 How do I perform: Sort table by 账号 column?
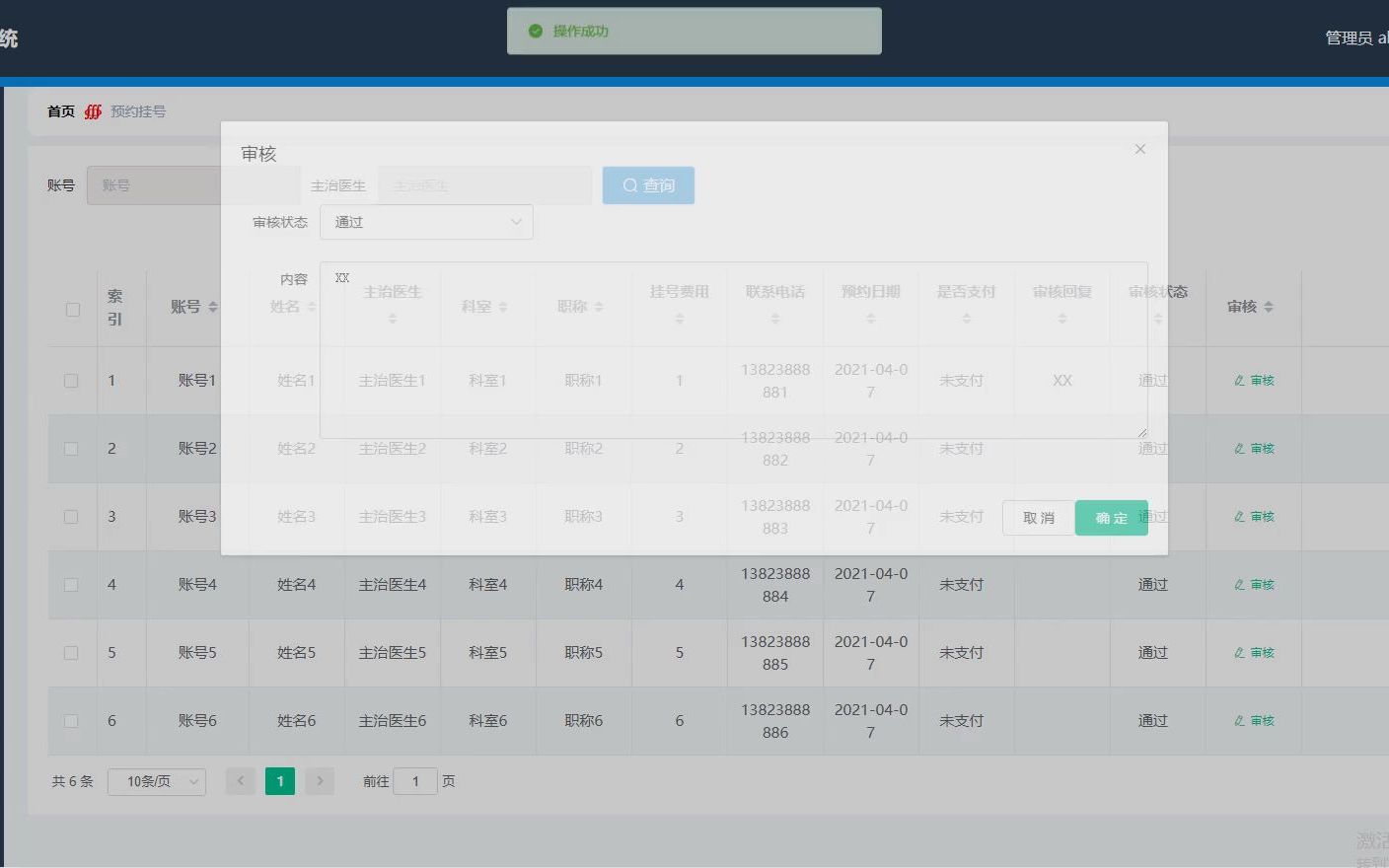[x=213, y=308]
